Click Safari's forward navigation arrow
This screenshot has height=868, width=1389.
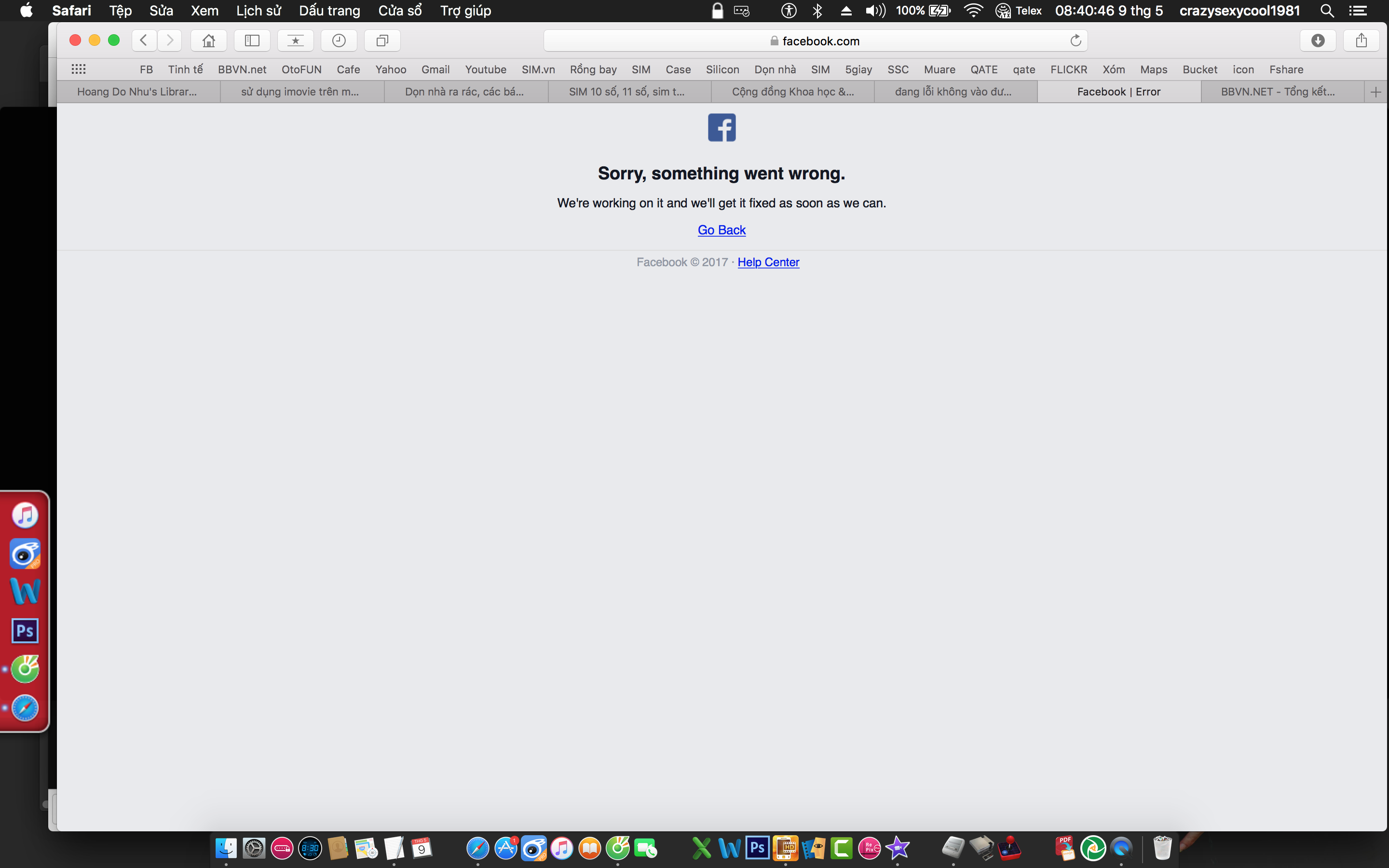tap(169, 40)
